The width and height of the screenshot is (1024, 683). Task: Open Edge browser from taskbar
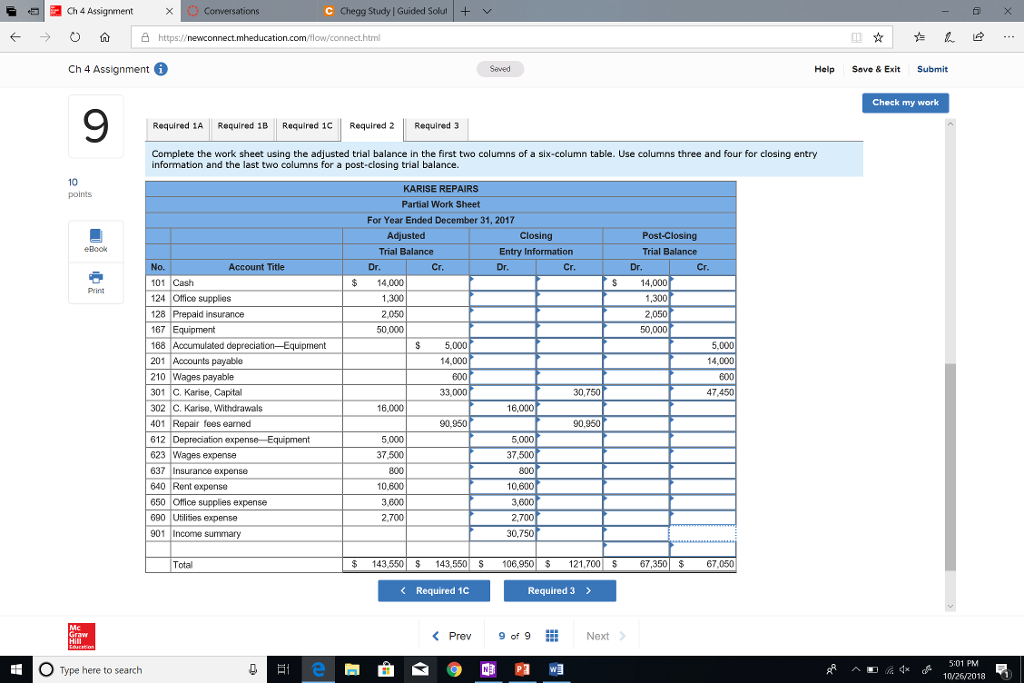pos(318,670)
